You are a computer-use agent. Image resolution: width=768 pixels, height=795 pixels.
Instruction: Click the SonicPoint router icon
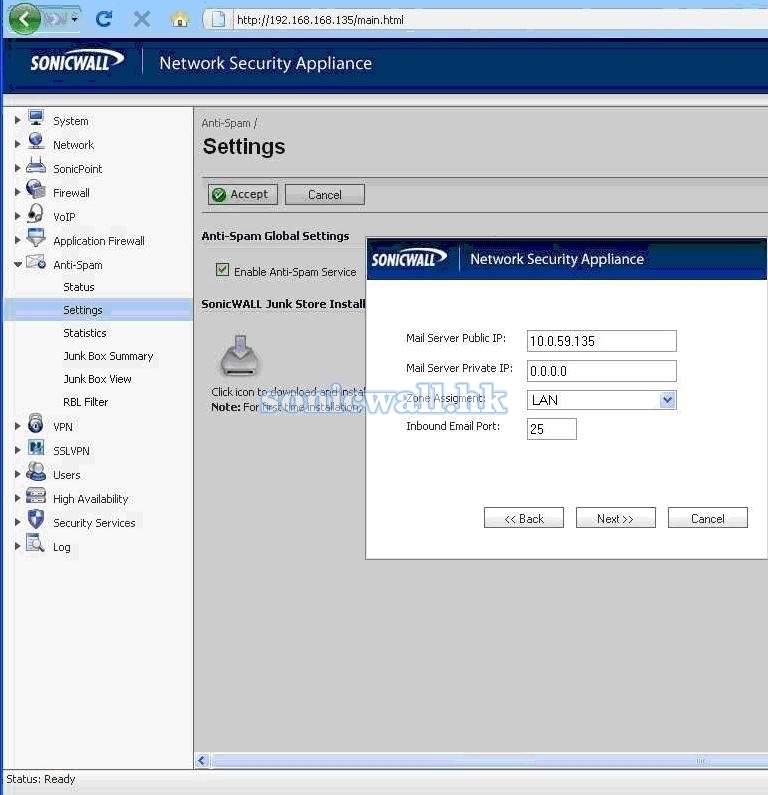[36, 165]
